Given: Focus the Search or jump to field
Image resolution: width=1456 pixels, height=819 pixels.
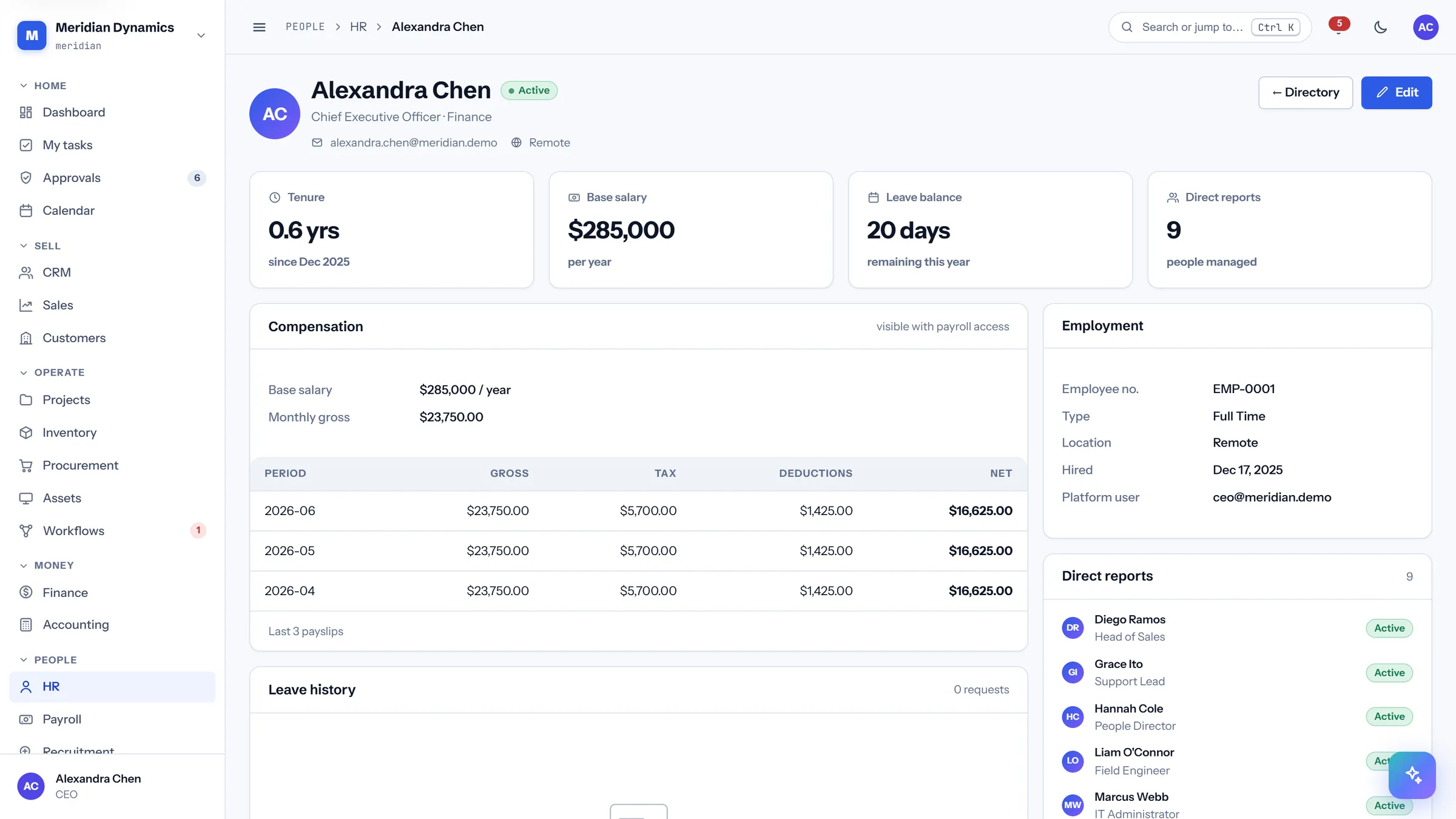Looking at the screenshot, I should (x=1210, y=27).
